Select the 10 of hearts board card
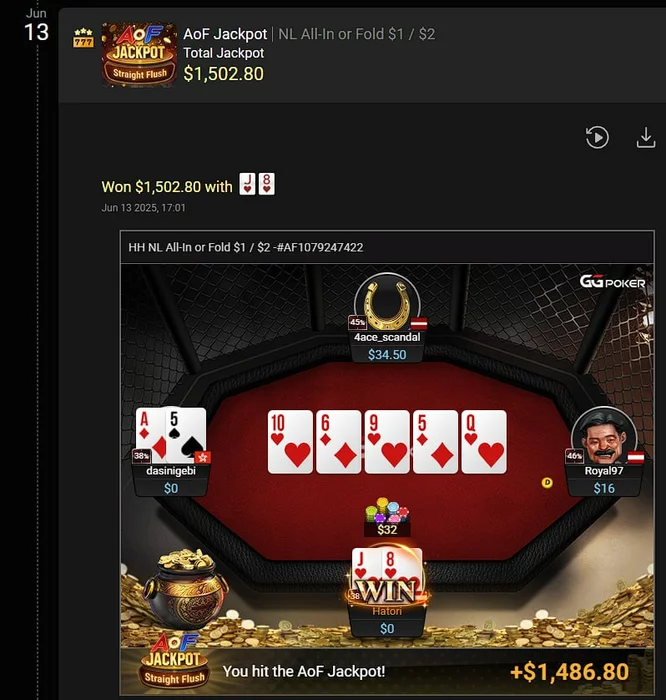 (x=290, y=442)
